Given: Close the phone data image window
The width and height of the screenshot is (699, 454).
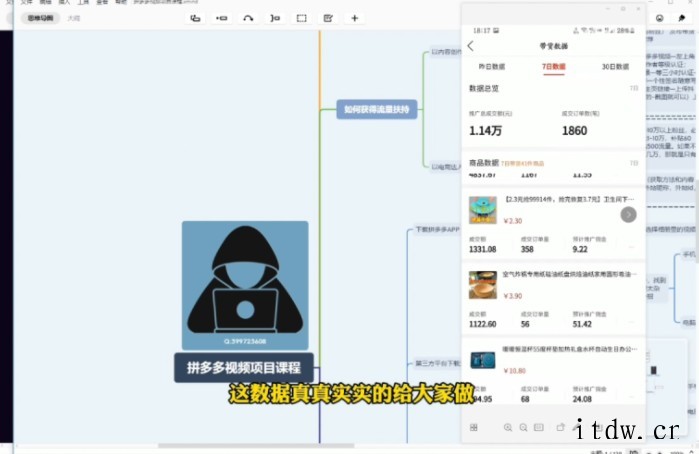Looking at the screenshot, I should pos(638,9).
